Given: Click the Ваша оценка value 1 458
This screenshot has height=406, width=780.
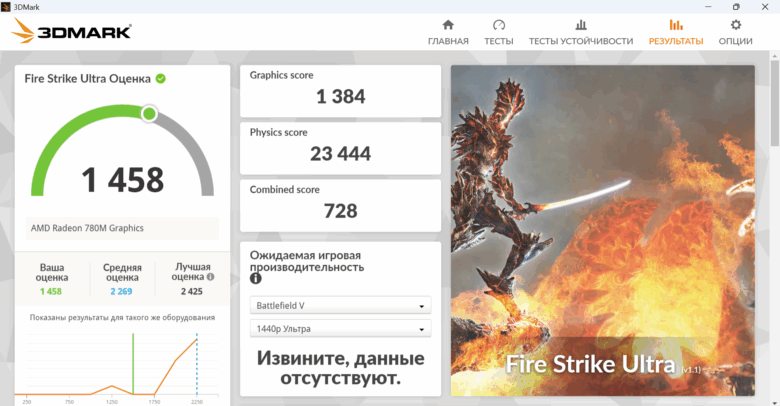Looking at the screenshot, I should click(51, 292).
